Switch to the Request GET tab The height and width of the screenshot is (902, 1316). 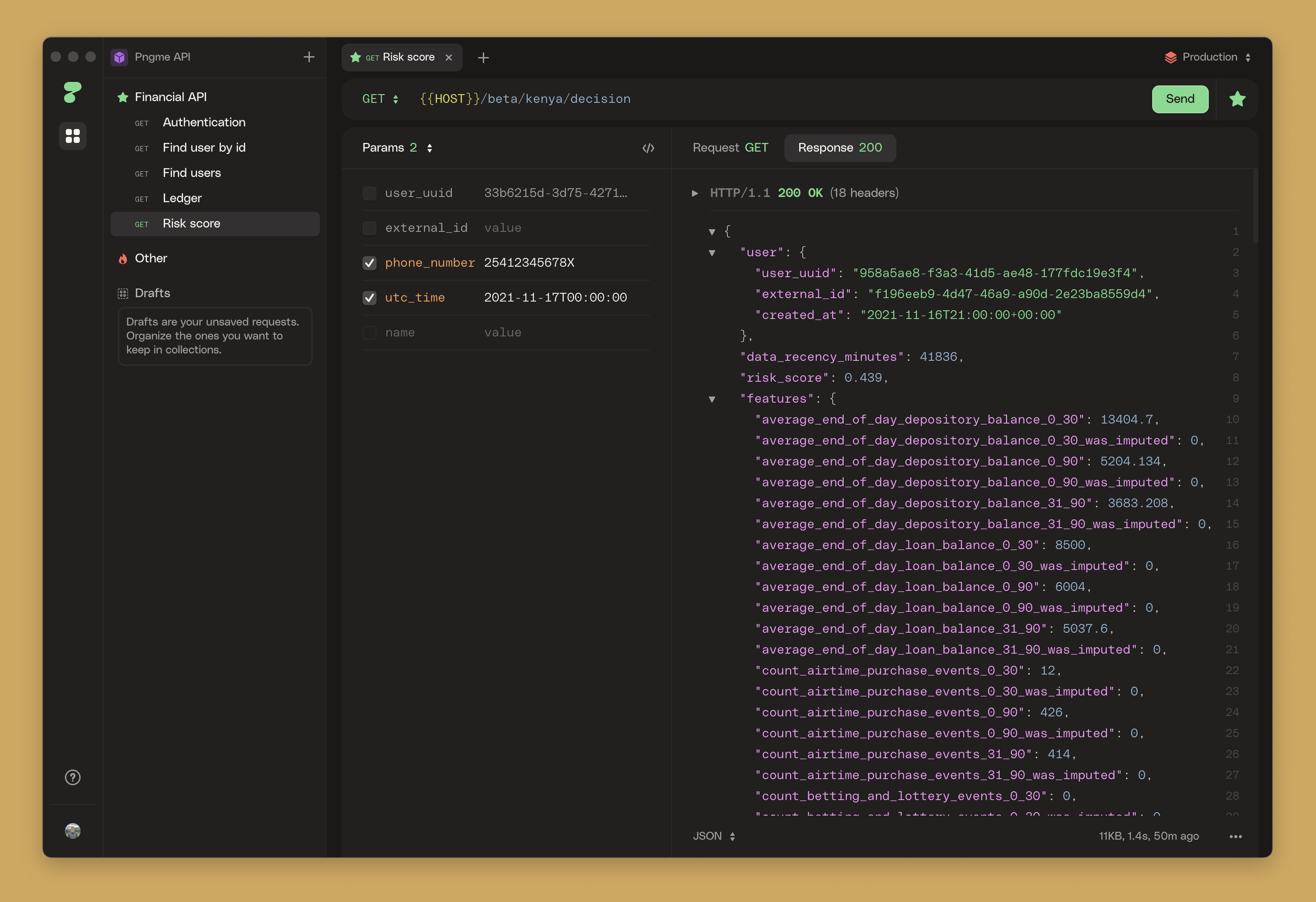[730, 148]
